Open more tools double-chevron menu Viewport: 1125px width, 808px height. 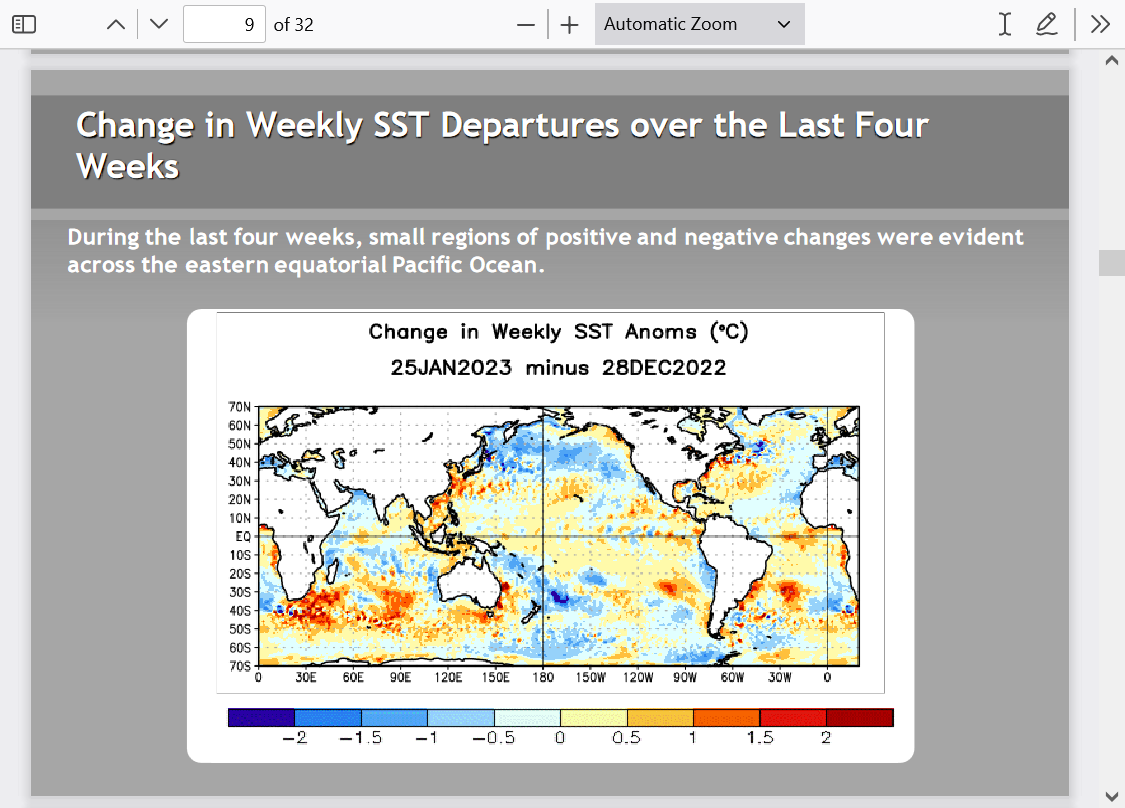coord(1100,24)
